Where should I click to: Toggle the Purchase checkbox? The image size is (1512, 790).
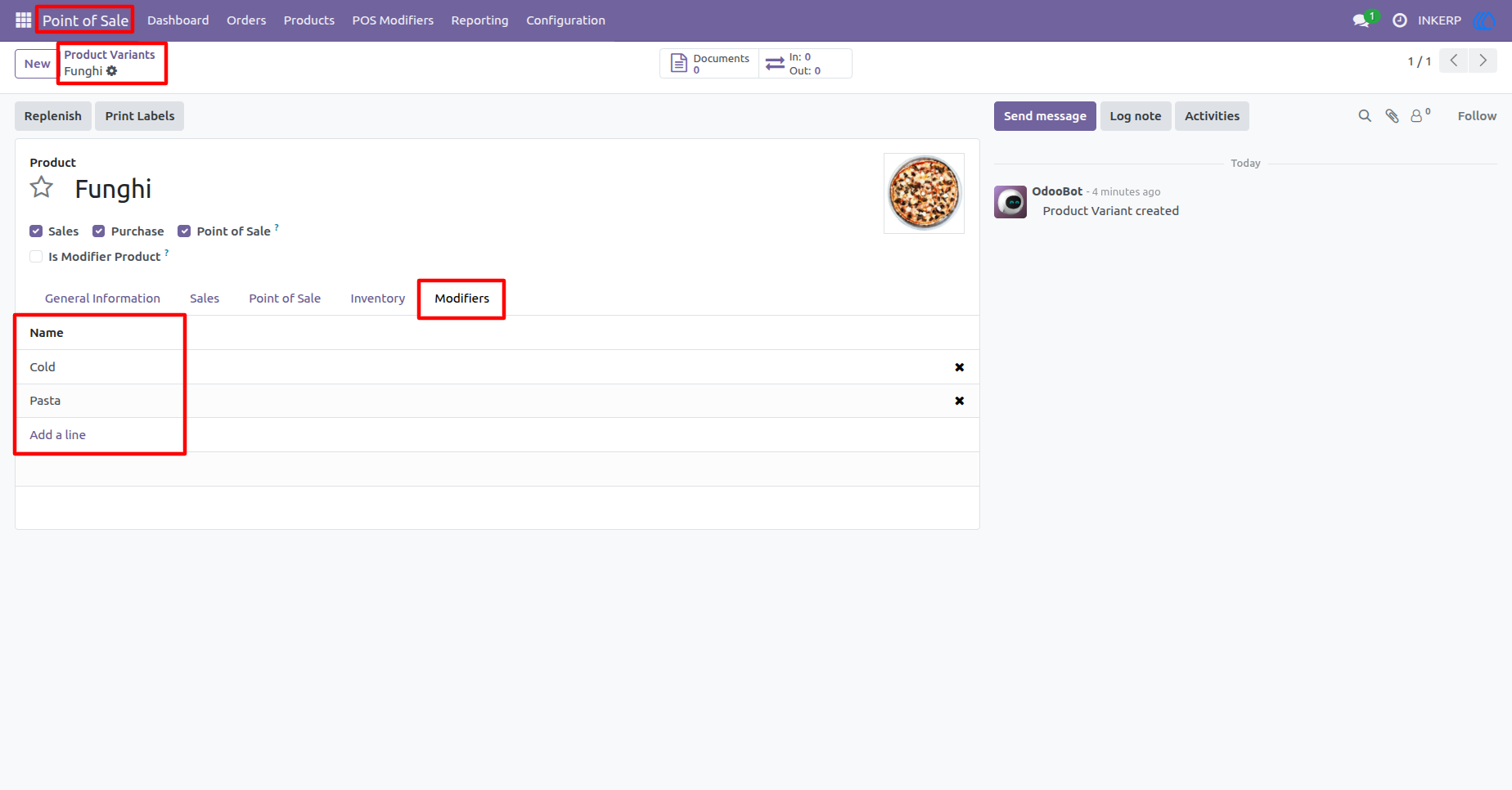pyautogui.click(x=99, y=231)
